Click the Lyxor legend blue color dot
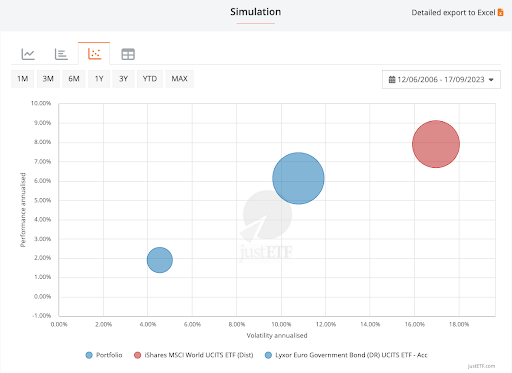This screenshot has height=373, width=512. (x=268, y=355)
